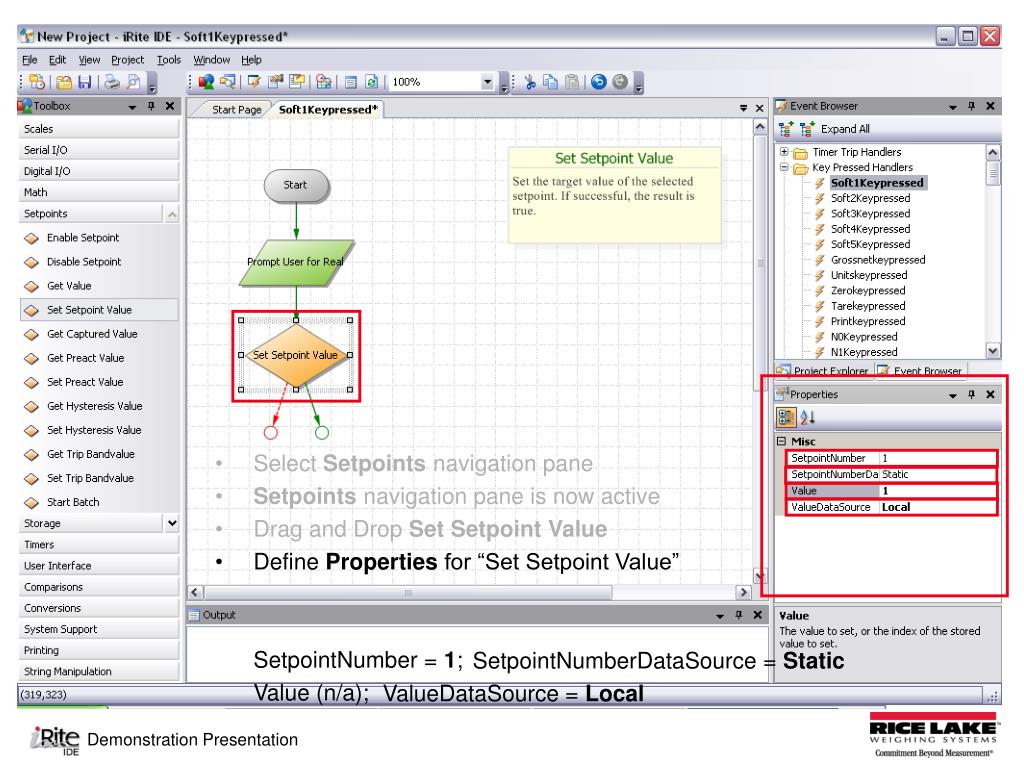The height and width of the screenshot is (768, 1024).
Task: Expand the Storage toolbox section chevron
Action: [172, 523]
